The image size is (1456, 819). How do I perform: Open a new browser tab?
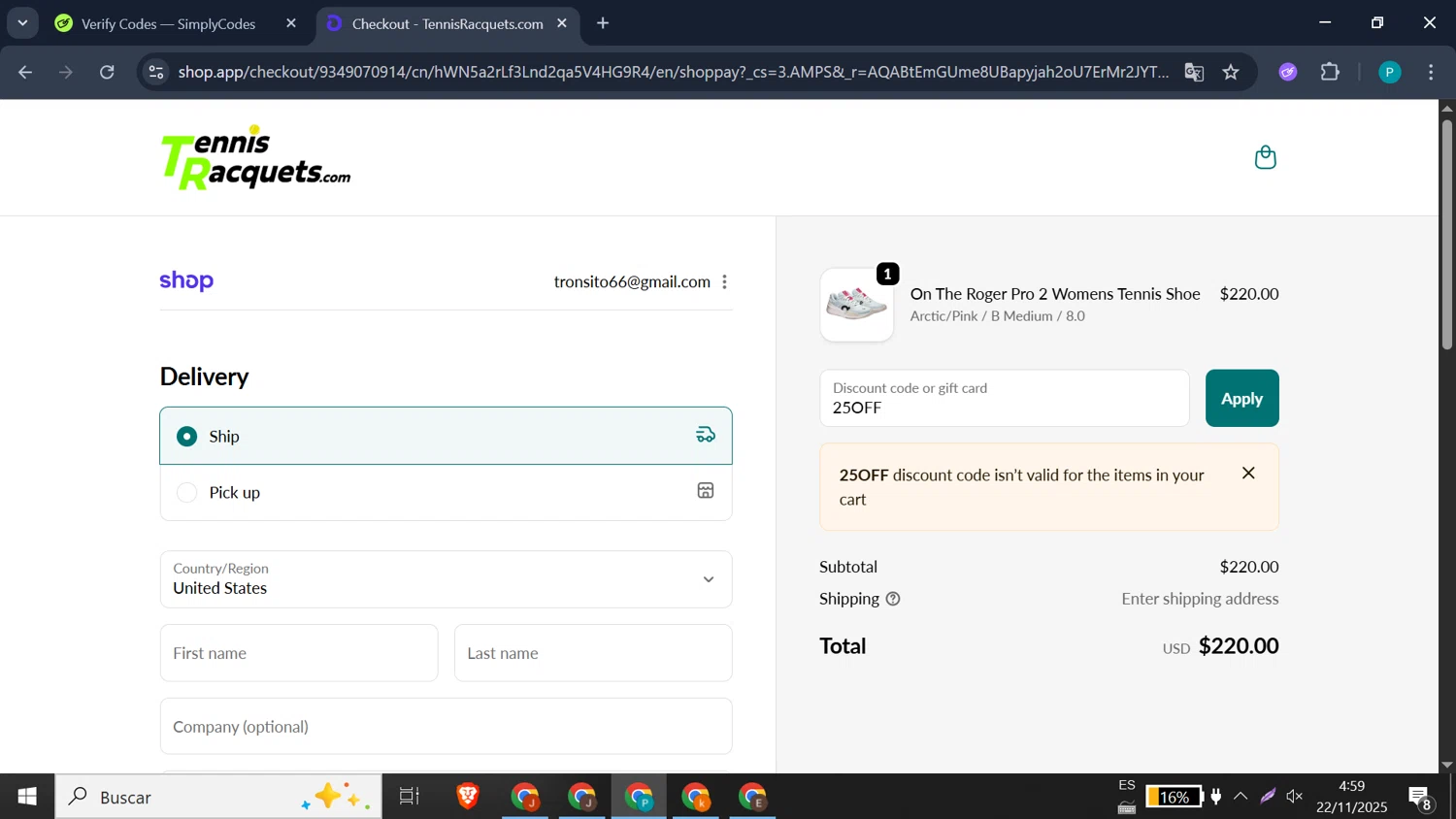point(603,23)
